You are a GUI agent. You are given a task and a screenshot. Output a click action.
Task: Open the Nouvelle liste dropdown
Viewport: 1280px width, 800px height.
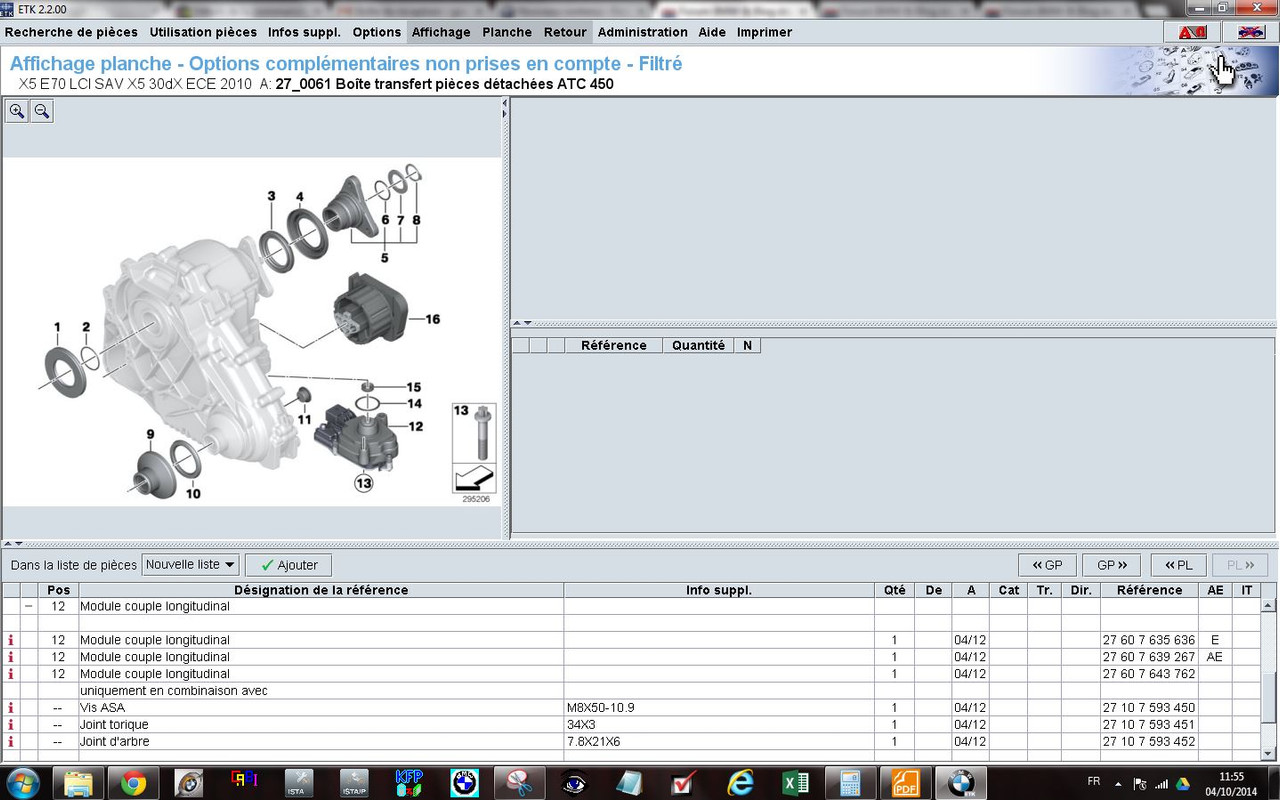pos(191,565)
